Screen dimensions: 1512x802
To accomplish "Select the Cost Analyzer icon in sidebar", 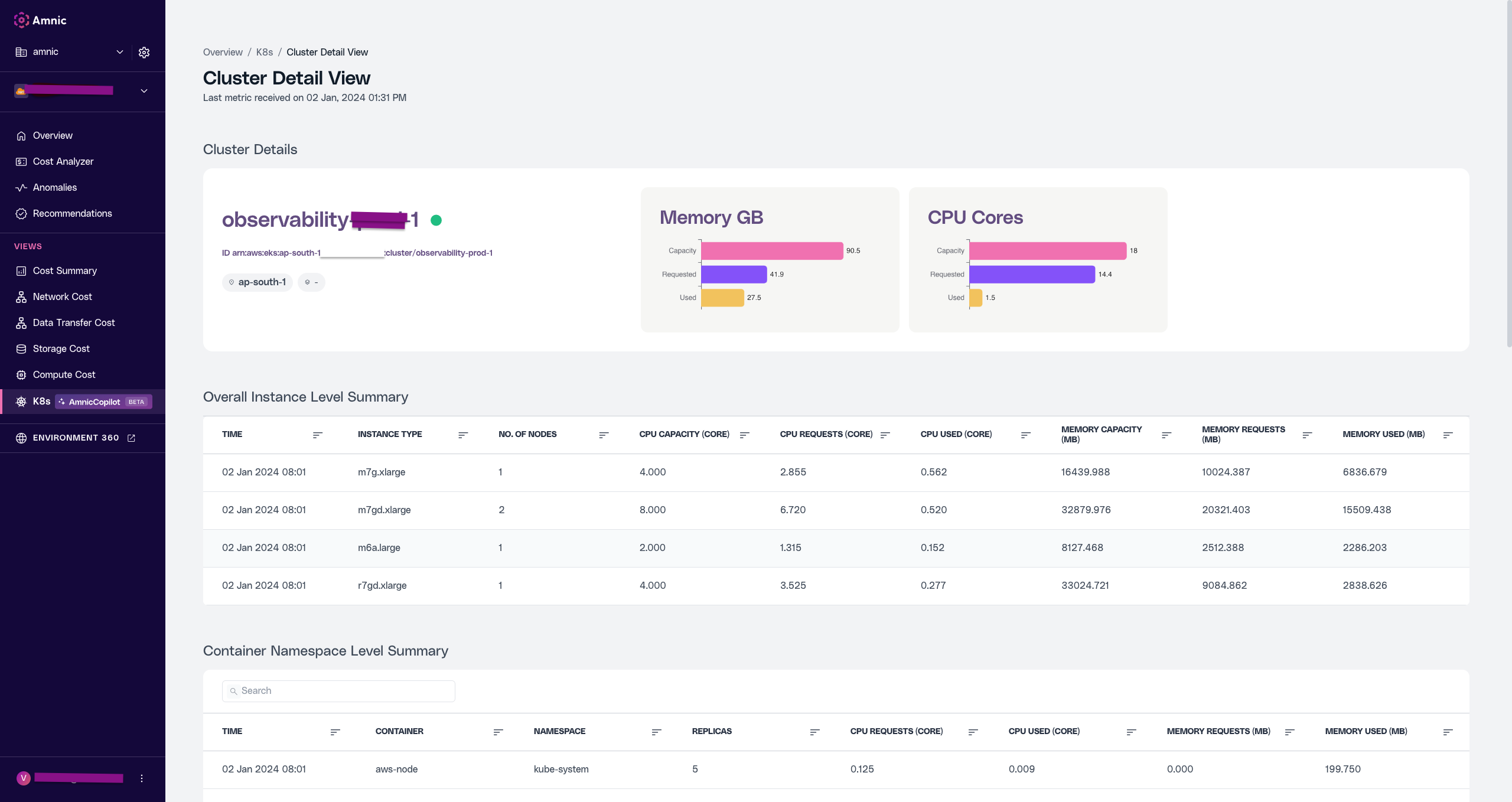I will tap(21, 161).
